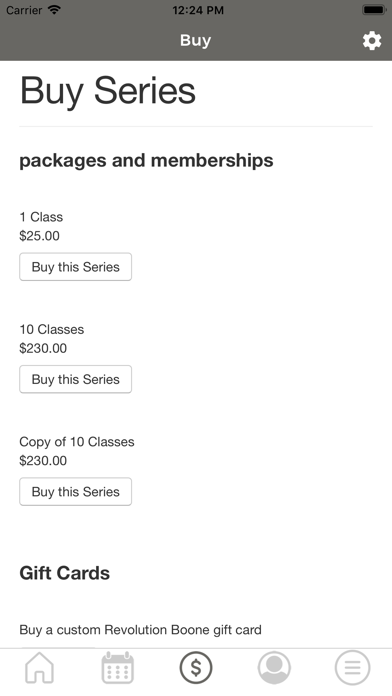Buy the Copy of 10 Classes series
Image resolution: width=392 pixels, height=696 pixels.
click(75, 491)
